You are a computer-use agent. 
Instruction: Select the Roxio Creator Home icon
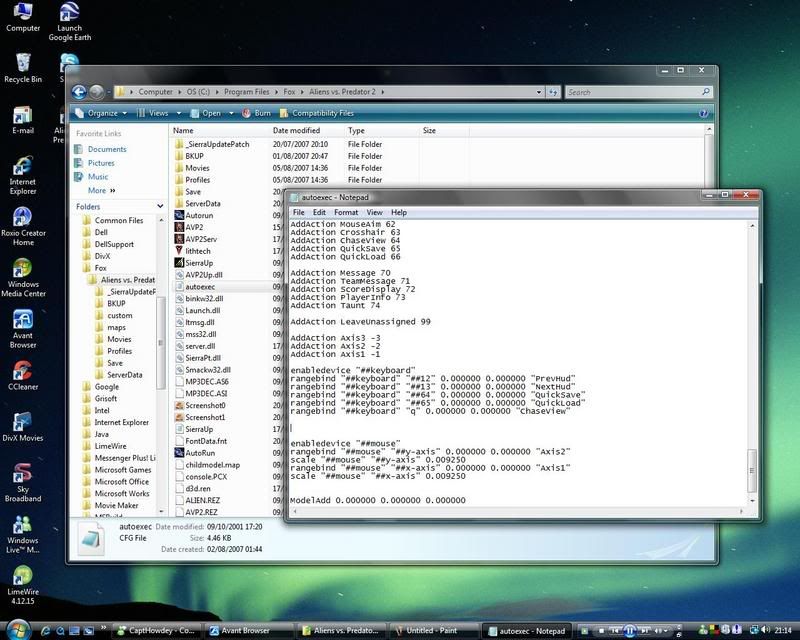23,227
